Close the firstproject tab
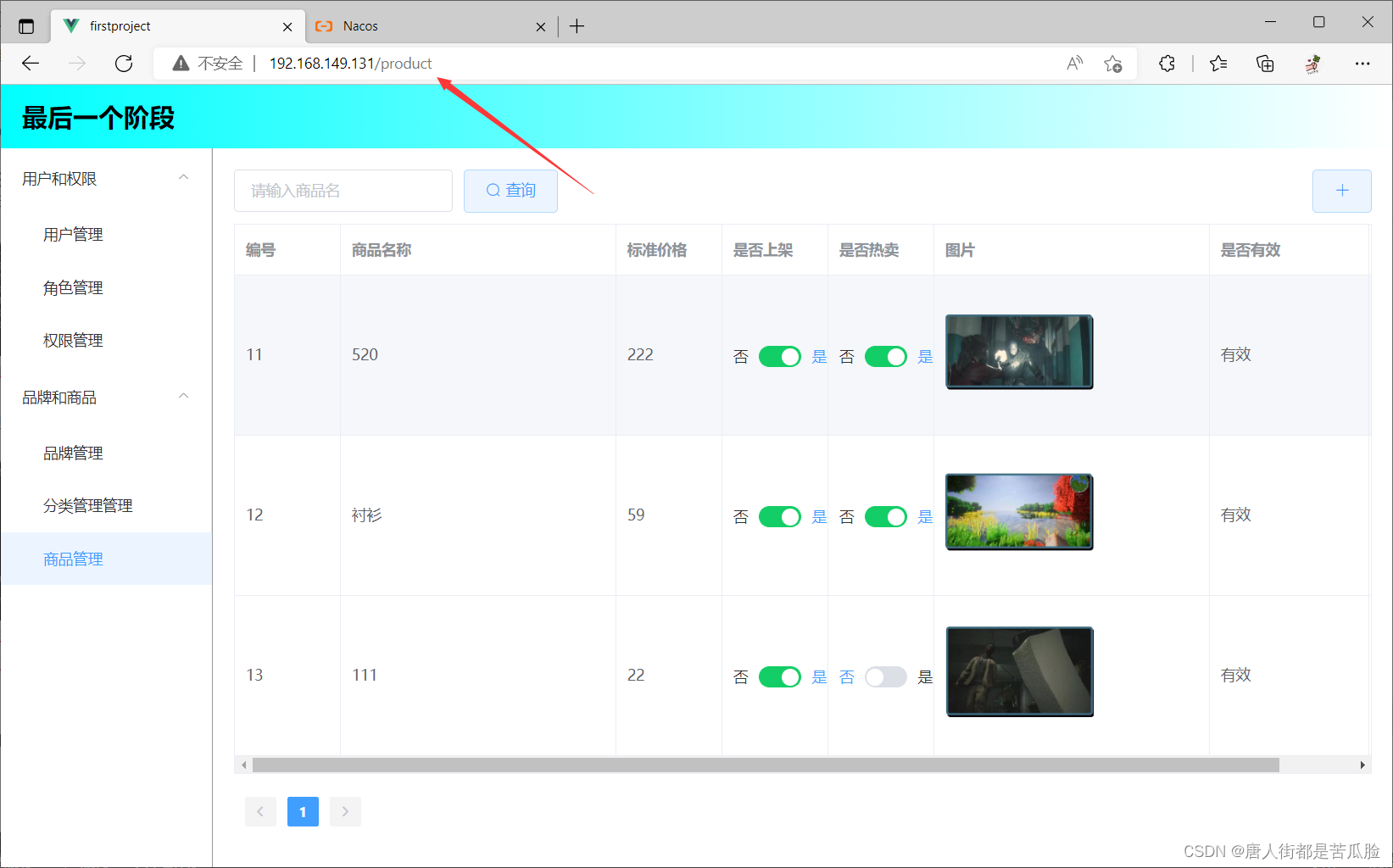1393x868 pixels. [x=287, y=27]
